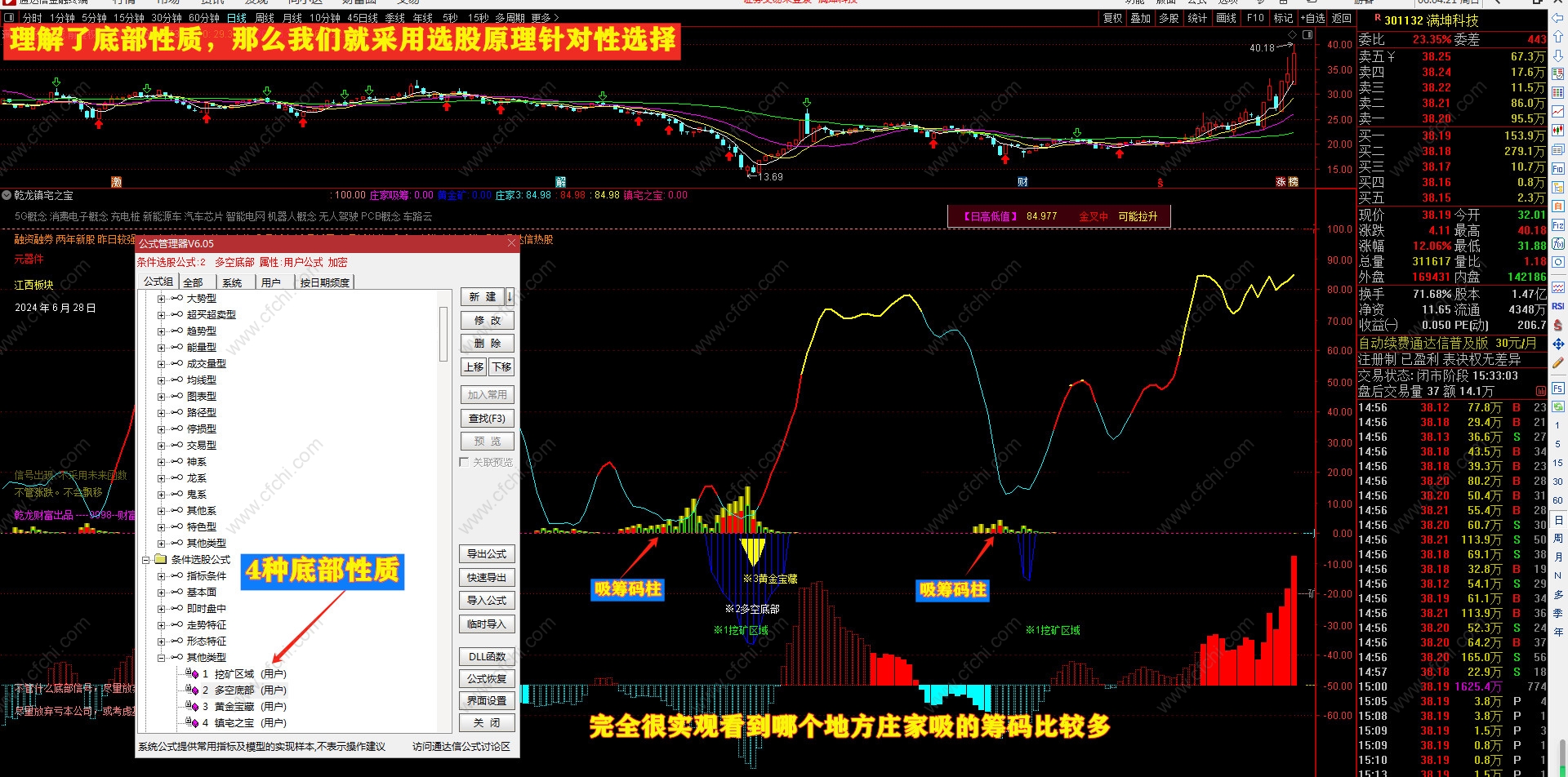Click the 导出公式 button

coord(488,553)
